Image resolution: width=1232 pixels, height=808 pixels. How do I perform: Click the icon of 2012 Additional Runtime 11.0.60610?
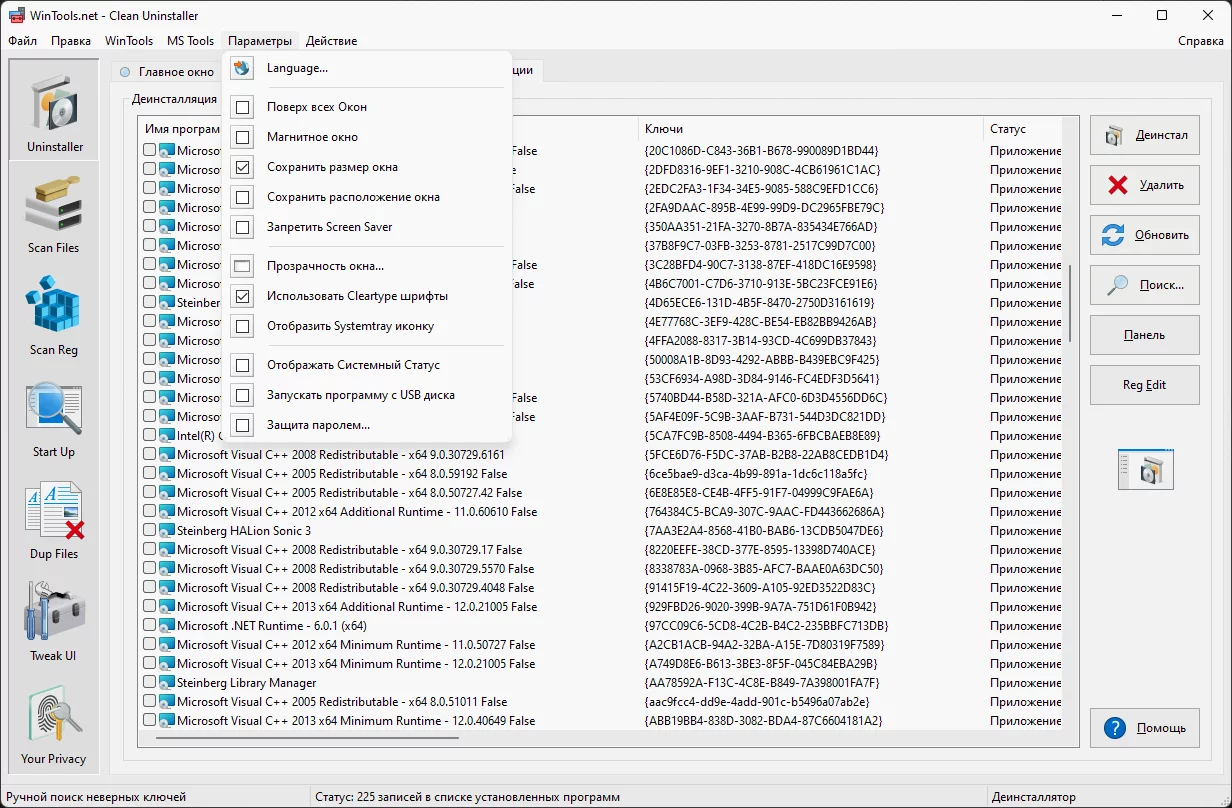[x=167, y=512]
